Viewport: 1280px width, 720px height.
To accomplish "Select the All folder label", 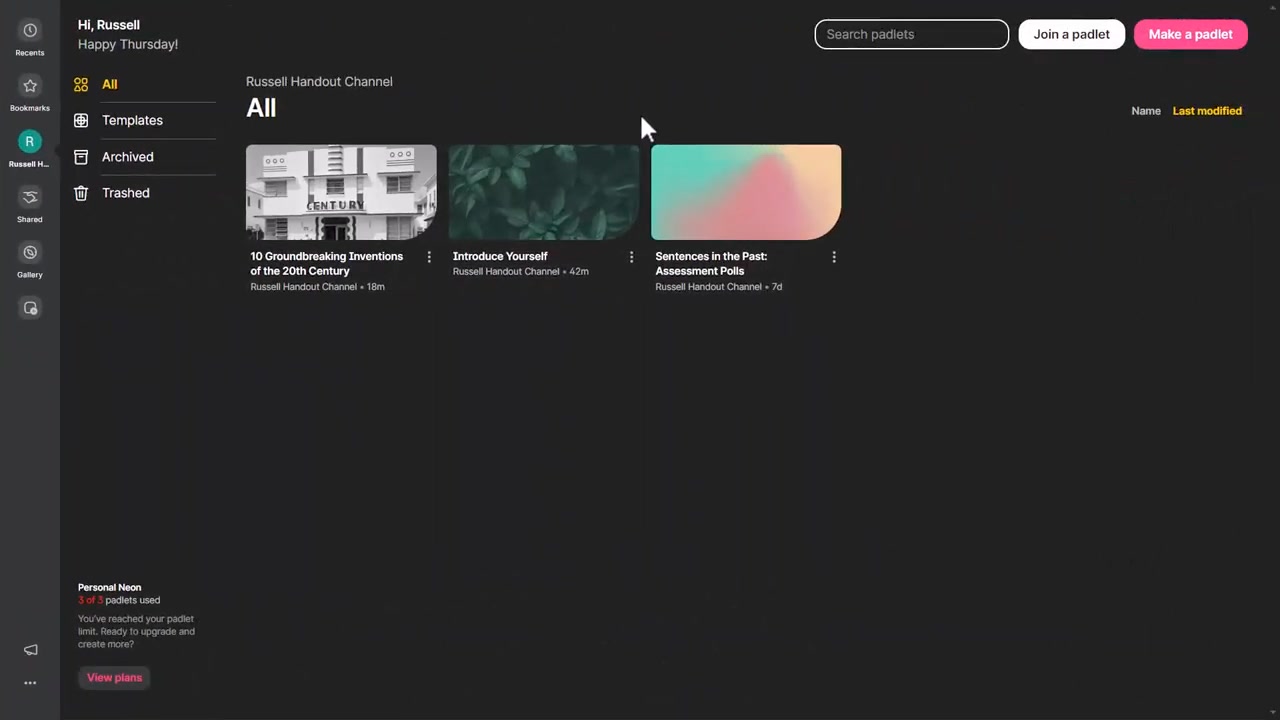I will [x=110, y=85].
